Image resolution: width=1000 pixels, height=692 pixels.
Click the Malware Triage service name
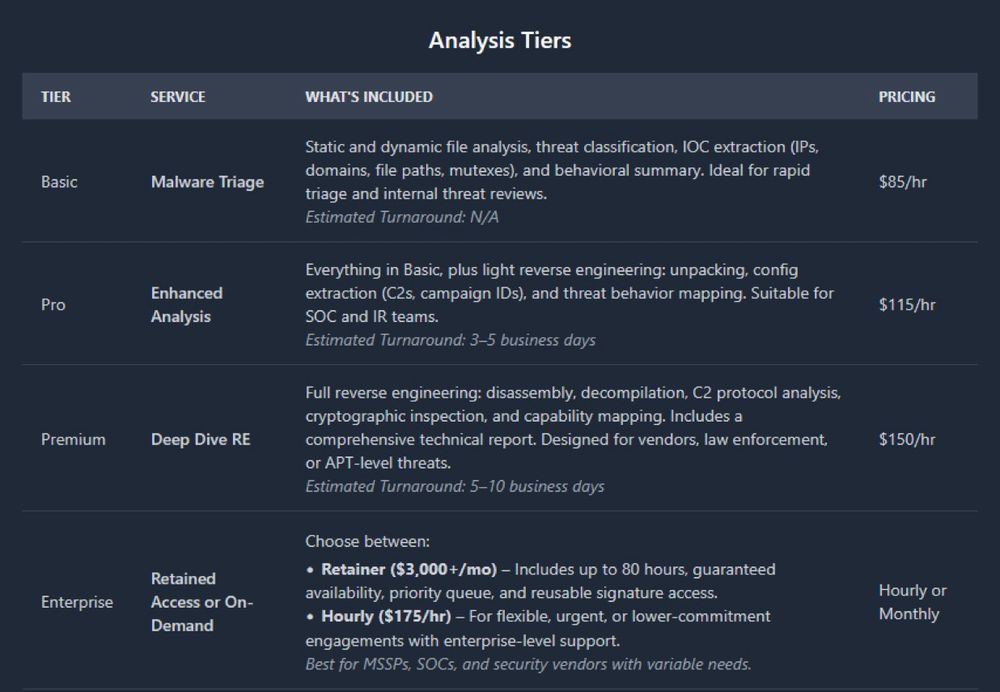(x=207, y=182)
